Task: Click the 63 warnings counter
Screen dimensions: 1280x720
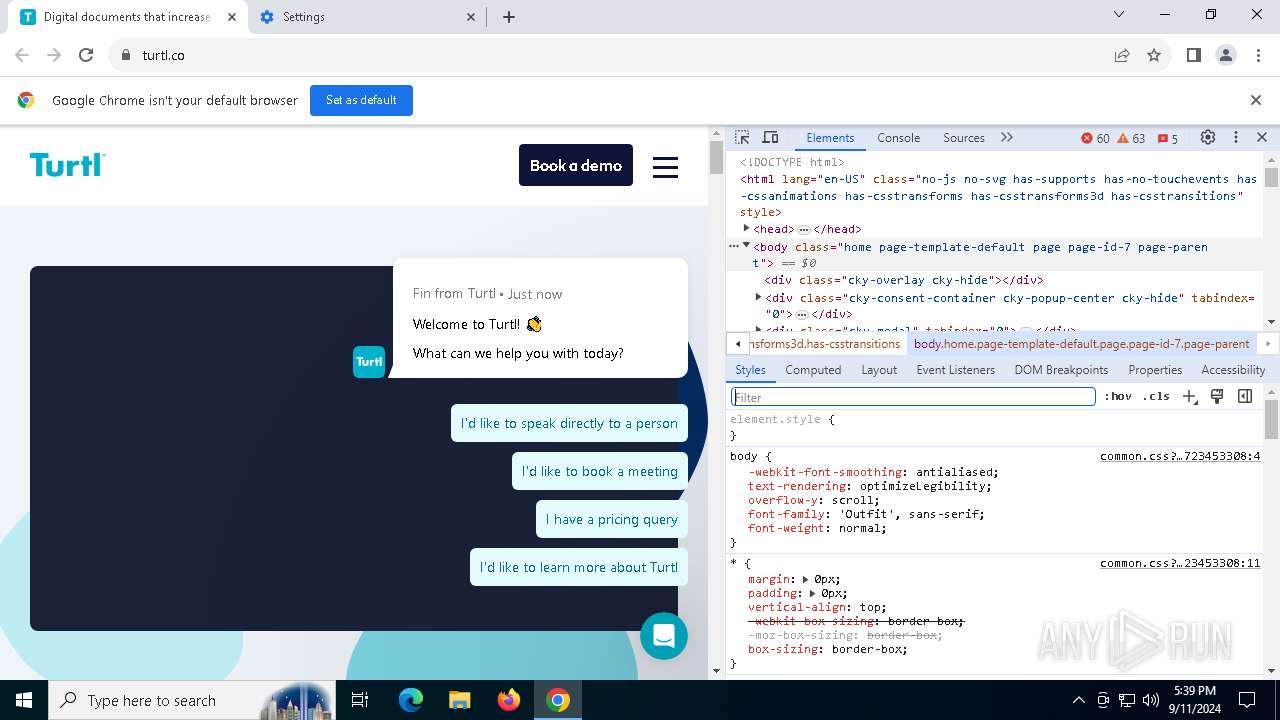Action: point(1131,139)
